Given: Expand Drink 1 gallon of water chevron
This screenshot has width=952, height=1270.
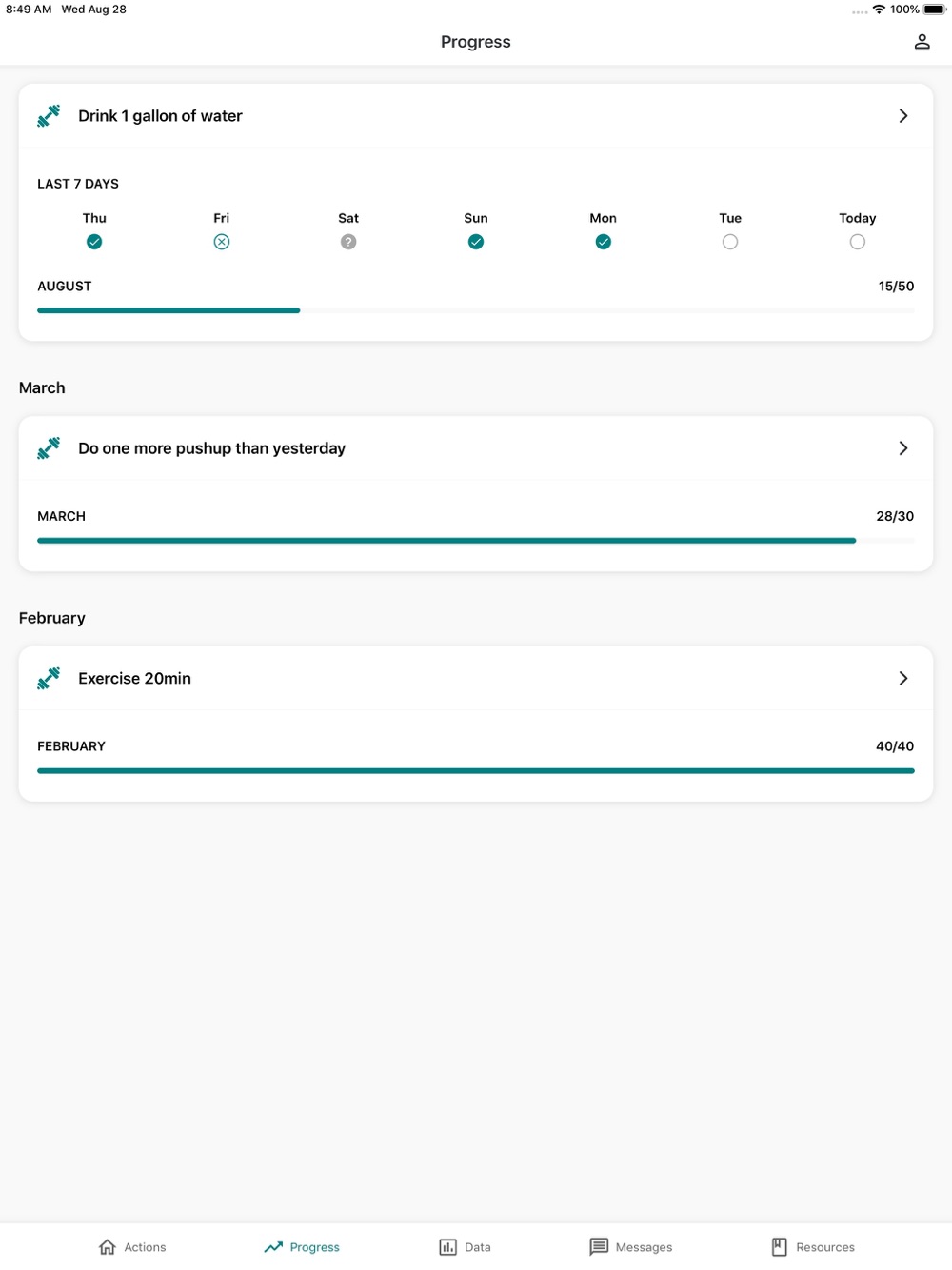Looking at the screenshot, I should pos(903,116).
